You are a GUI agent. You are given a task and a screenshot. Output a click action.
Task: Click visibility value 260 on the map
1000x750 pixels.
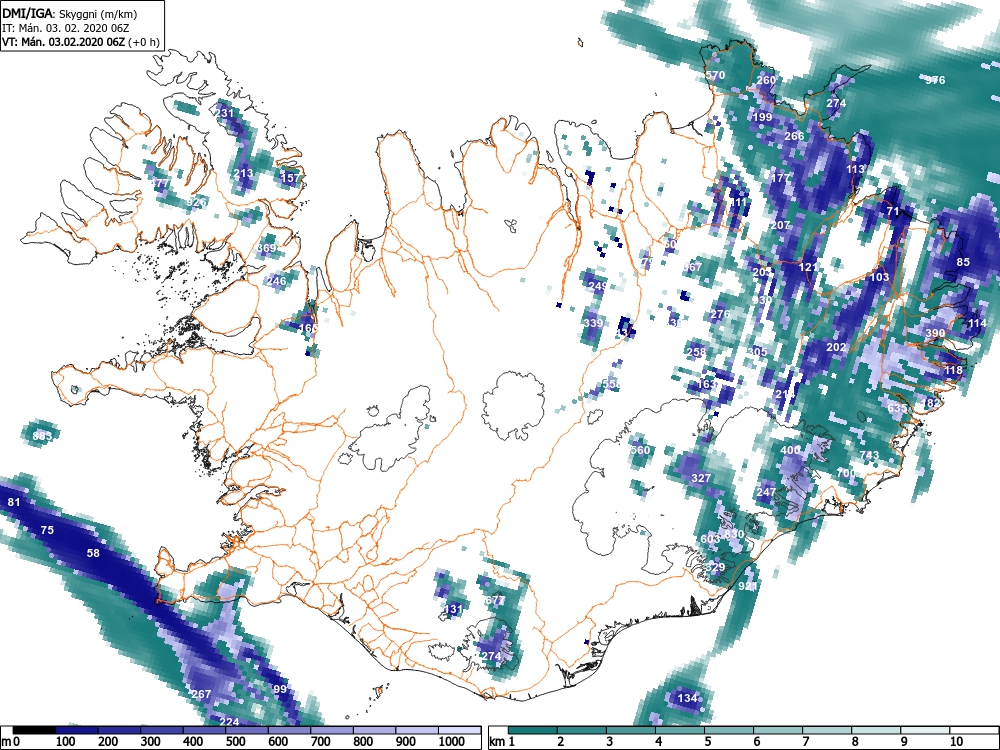[766, 80]
